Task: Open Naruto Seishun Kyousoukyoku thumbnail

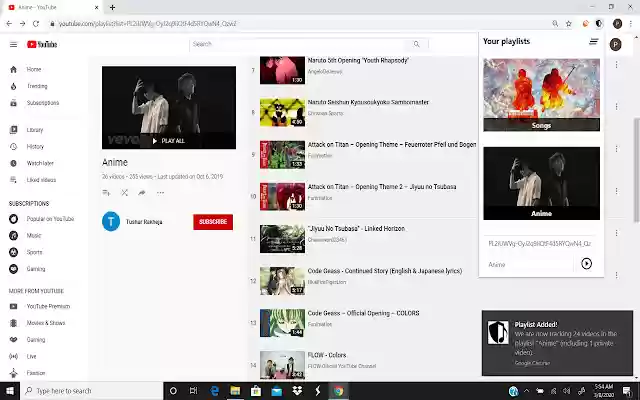Action: coord(282,112)
